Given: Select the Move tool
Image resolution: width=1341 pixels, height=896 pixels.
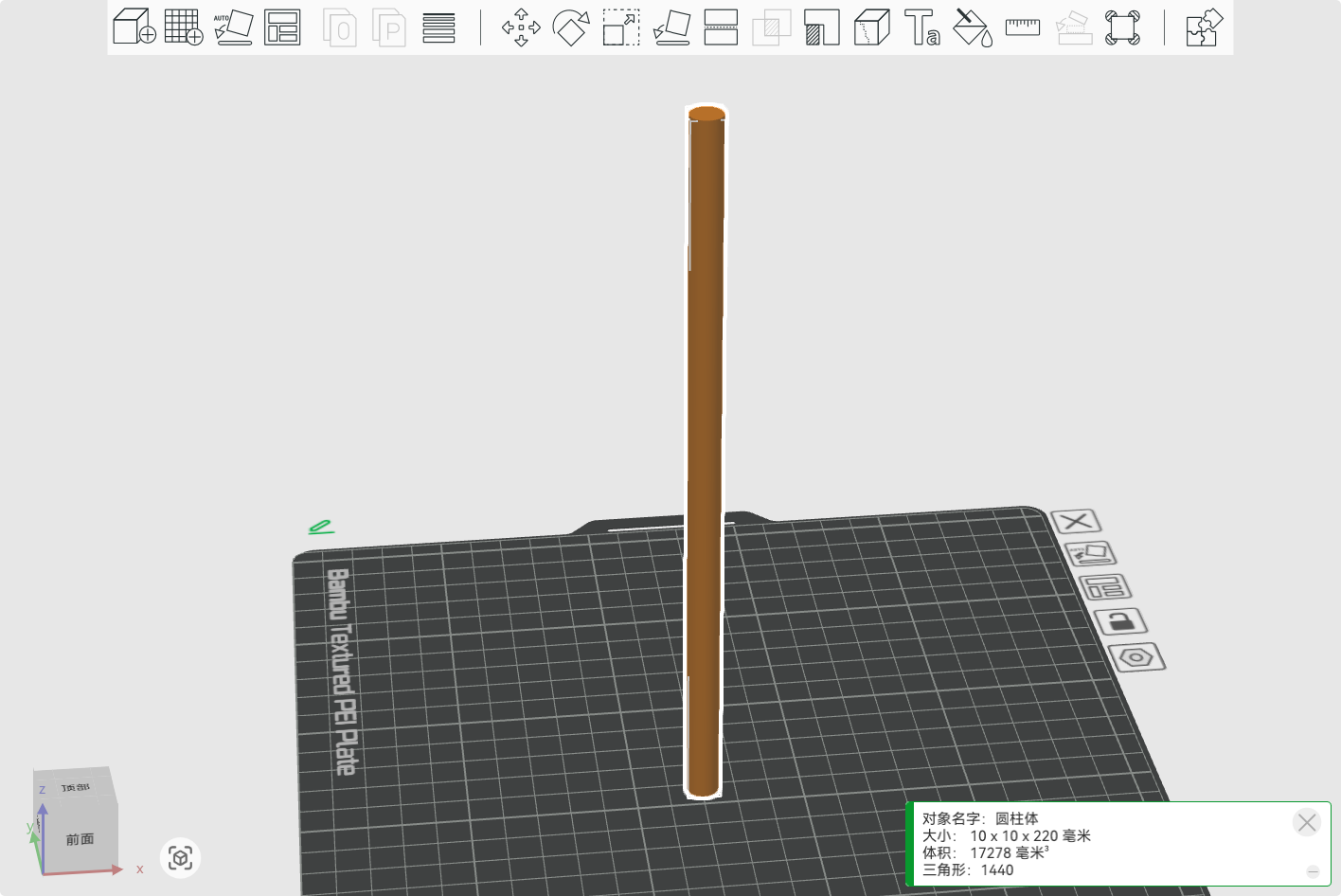Looking at the screenshot, I should 521,27.
